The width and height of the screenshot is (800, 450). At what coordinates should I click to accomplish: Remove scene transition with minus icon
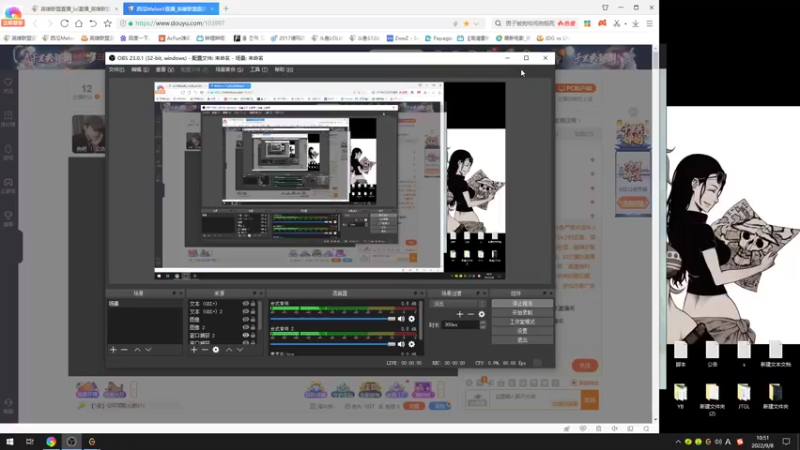tap(470, 314)
